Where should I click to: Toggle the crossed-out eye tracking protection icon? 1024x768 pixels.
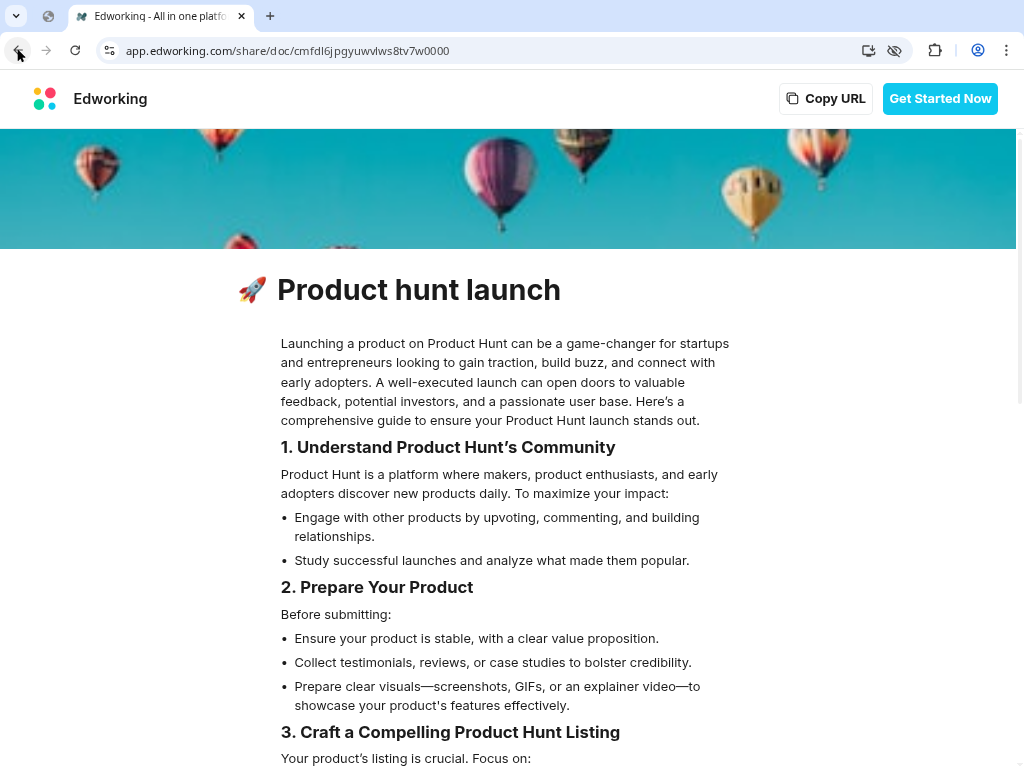pos(894,51)
